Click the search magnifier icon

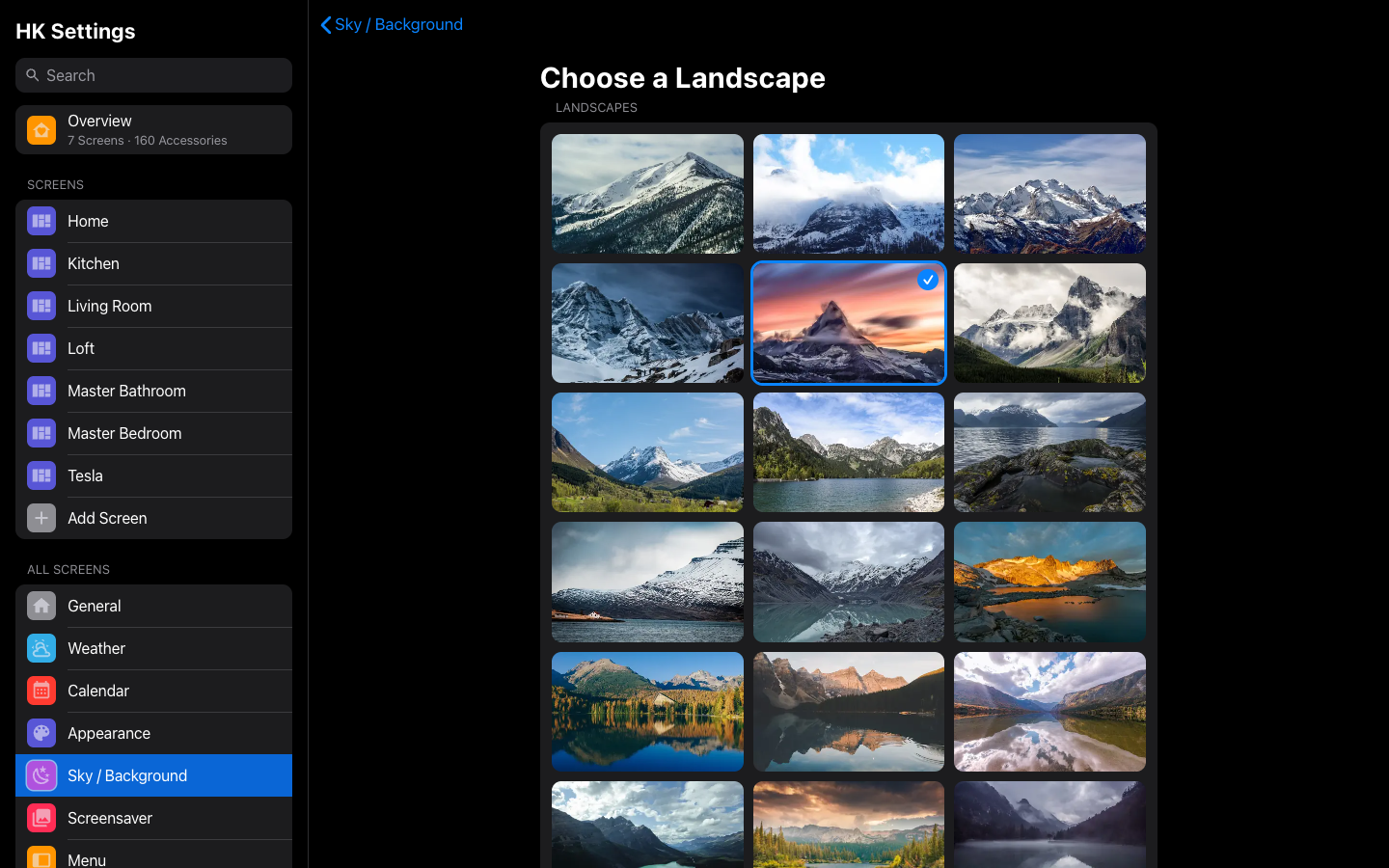[33, 75]
